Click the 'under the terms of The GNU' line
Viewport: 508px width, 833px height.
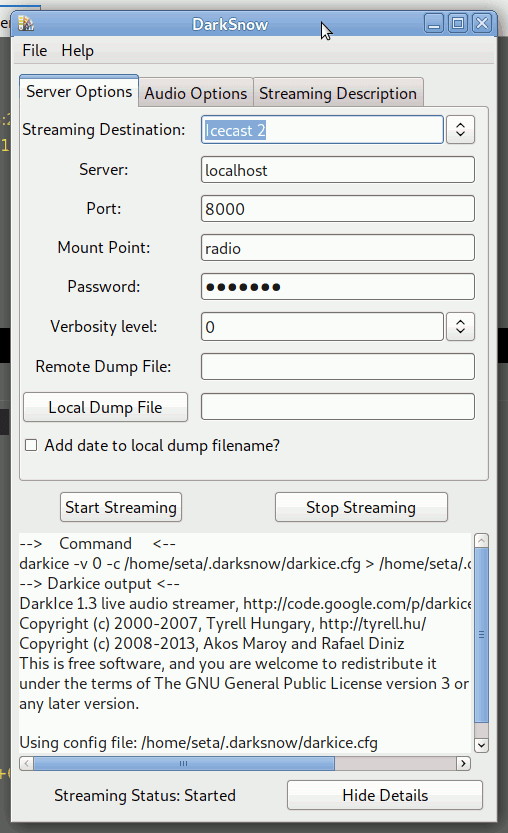[244, 684]
